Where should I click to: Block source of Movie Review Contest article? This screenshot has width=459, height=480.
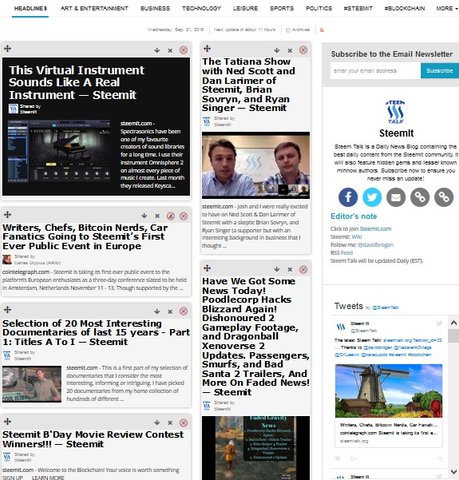pyautogui.click(x=183, y=423)
